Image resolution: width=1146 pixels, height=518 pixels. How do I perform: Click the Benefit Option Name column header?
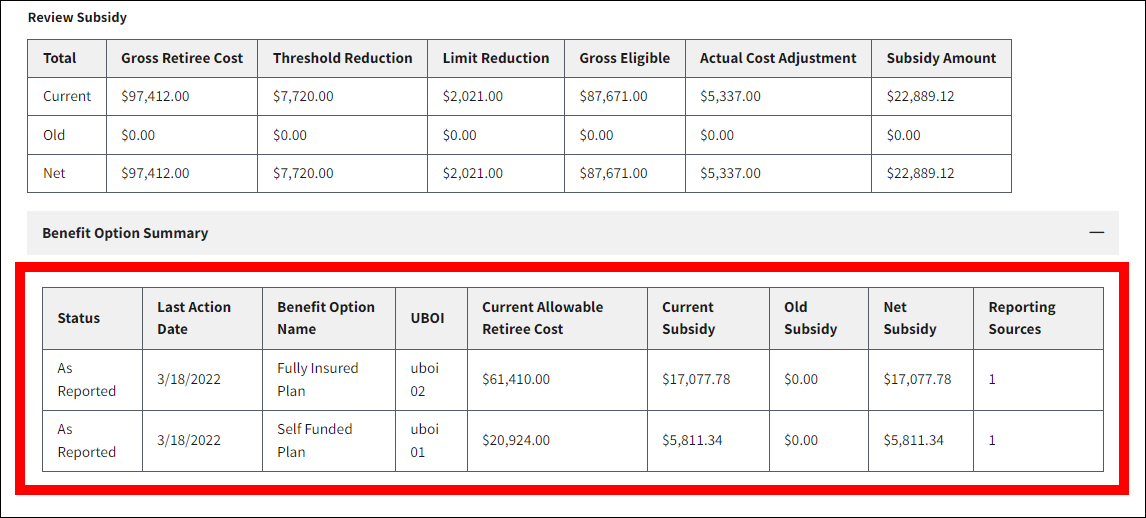coord(326,318)
